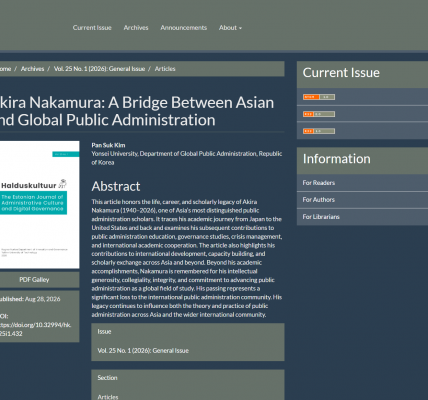Follow the article DOI link
428x400 pixels.
[x=35, y=329]
